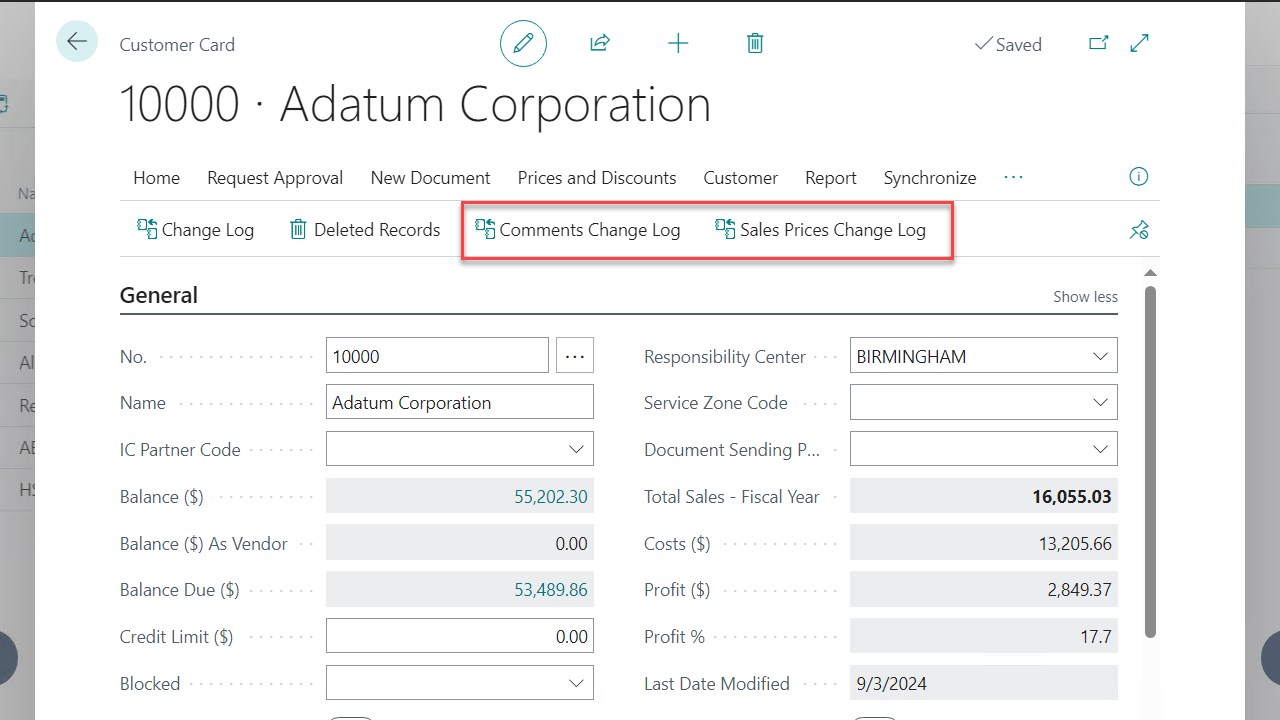Image resolution: width=1280 pixels, height=720 pixels.
Task: Open the IC Partner Code dropdown
Action: tap(575, 448)
